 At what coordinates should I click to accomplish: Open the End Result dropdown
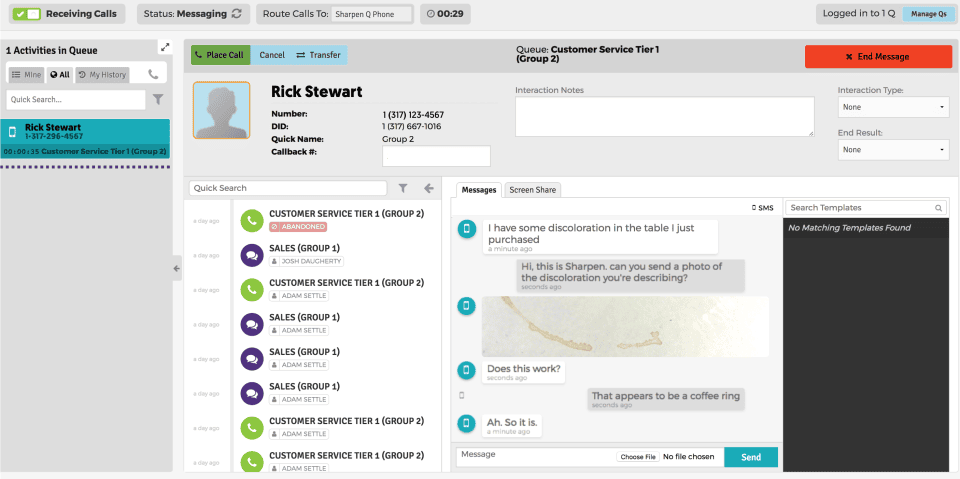pyautogui.click(x=893, y=149)
